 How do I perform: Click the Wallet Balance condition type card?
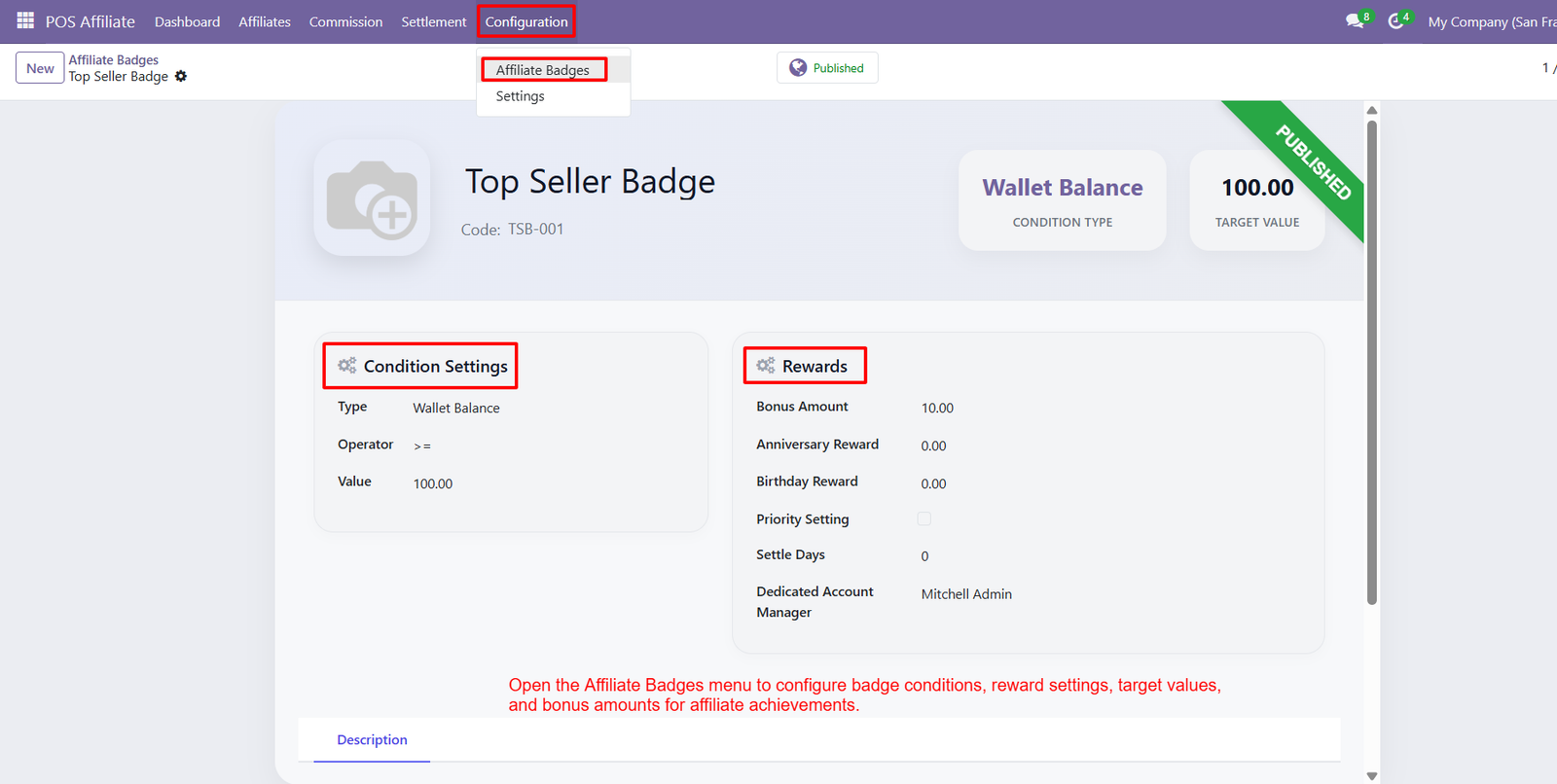coord(1063,199)
